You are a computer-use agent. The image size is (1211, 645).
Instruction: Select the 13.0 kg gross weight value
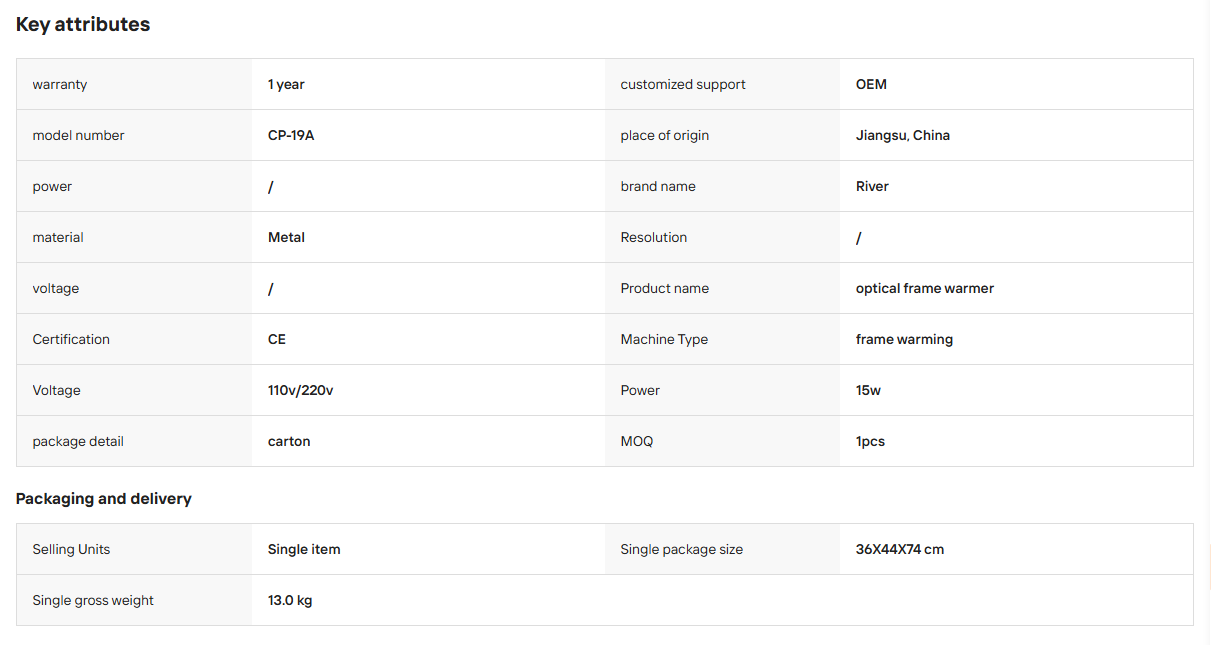click(x=290, y=600)
